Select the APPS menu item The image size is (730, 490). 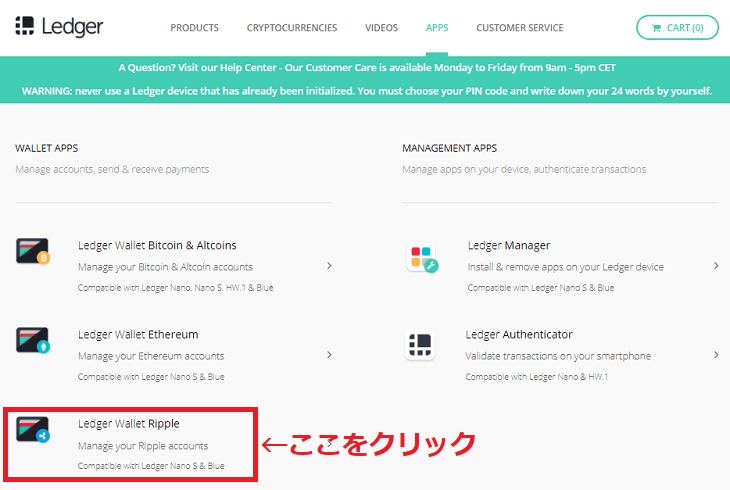click(437, 28)
